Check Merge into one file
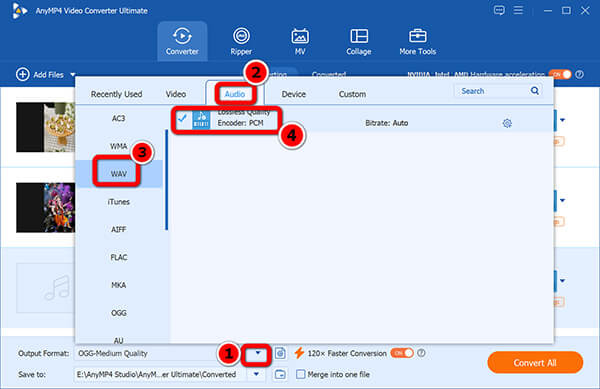This screenshot has width=600, height=389. [301, 374]
